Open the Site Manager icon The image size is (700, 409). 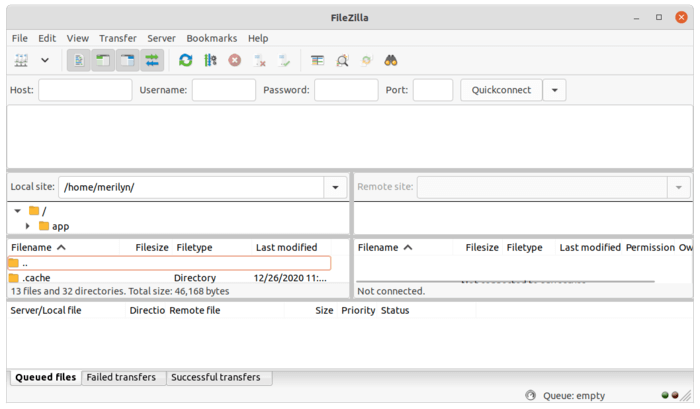click(x=21, y=60)
